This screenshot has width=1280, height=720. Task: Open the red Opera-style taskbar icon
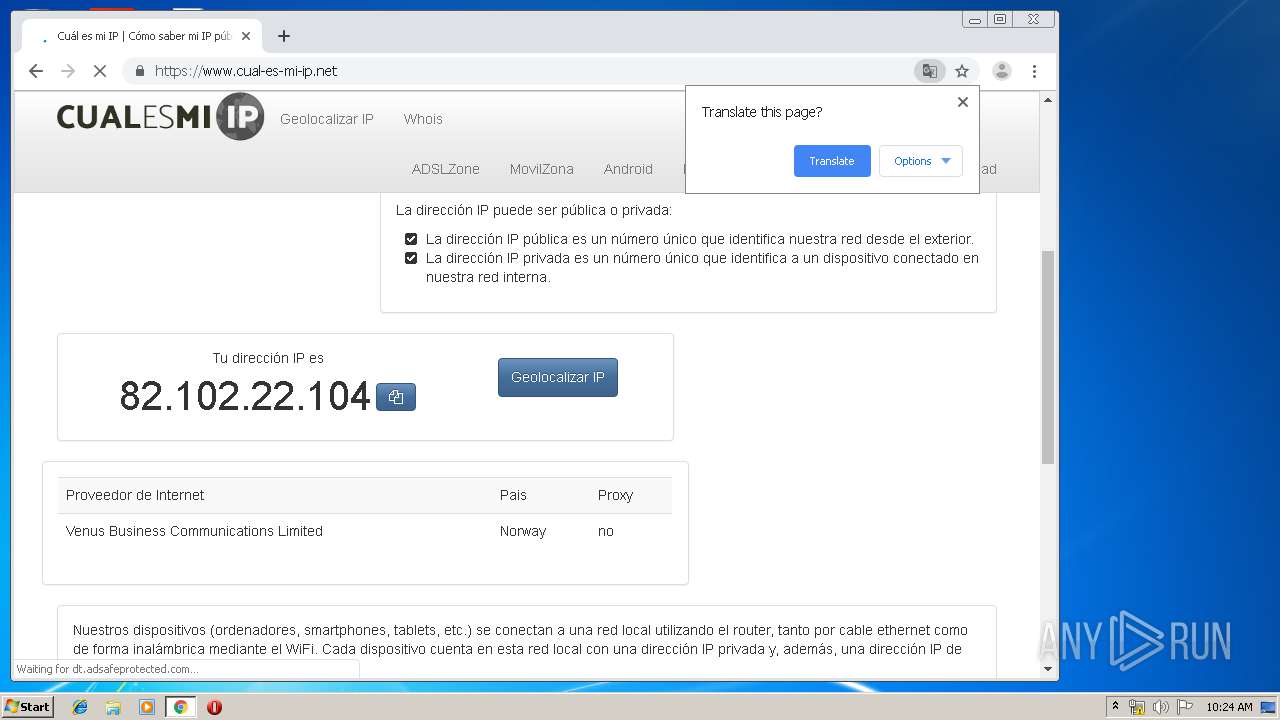tap(214, 707)
